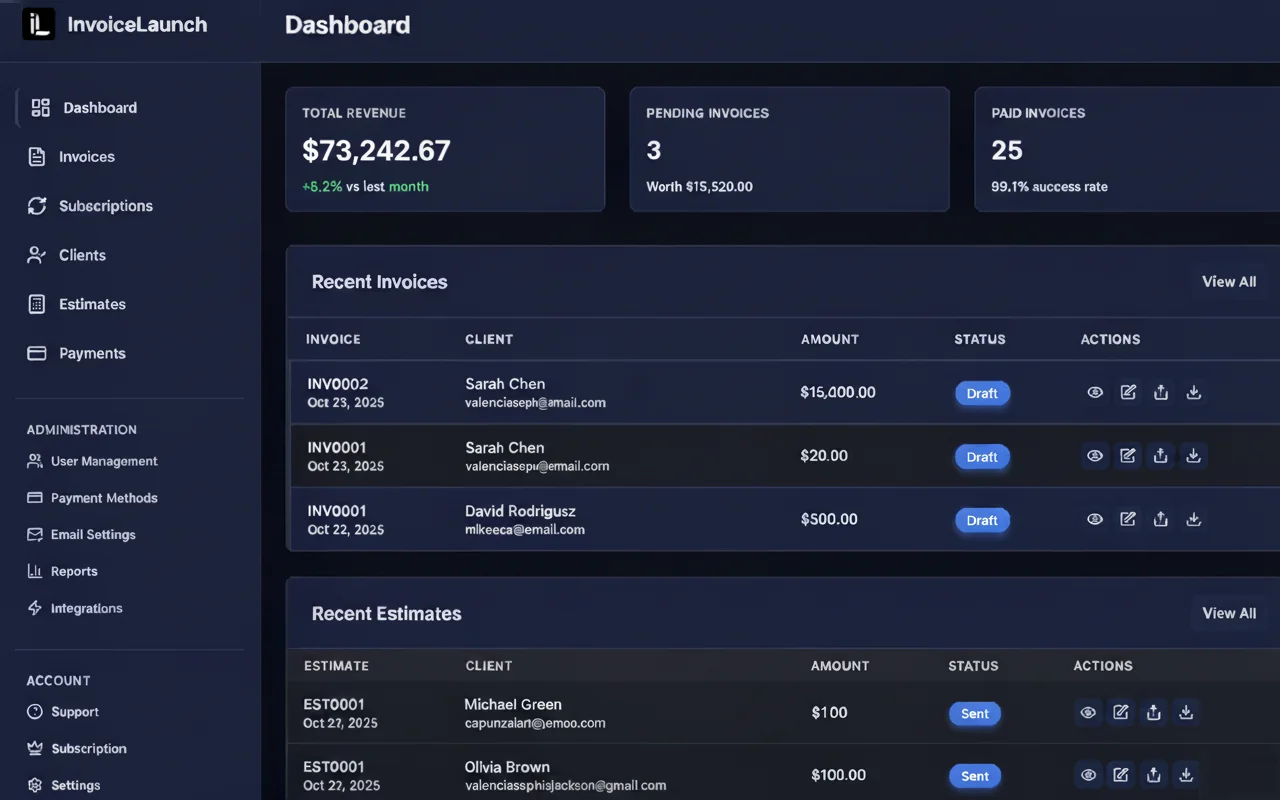Open the Integrations page
Image resolution: width=1280 pixels, height=800 pixels.
[x=87, y=607]
